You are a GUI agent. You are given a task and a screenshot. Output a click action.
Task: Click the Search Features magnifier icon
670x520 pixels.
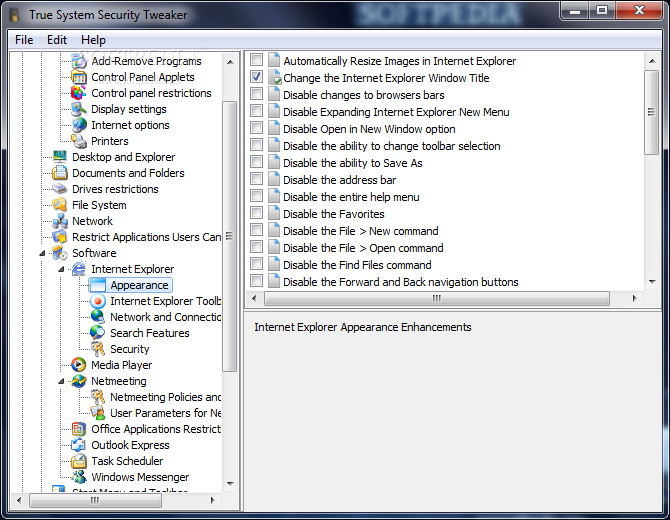tap(98, 333)
